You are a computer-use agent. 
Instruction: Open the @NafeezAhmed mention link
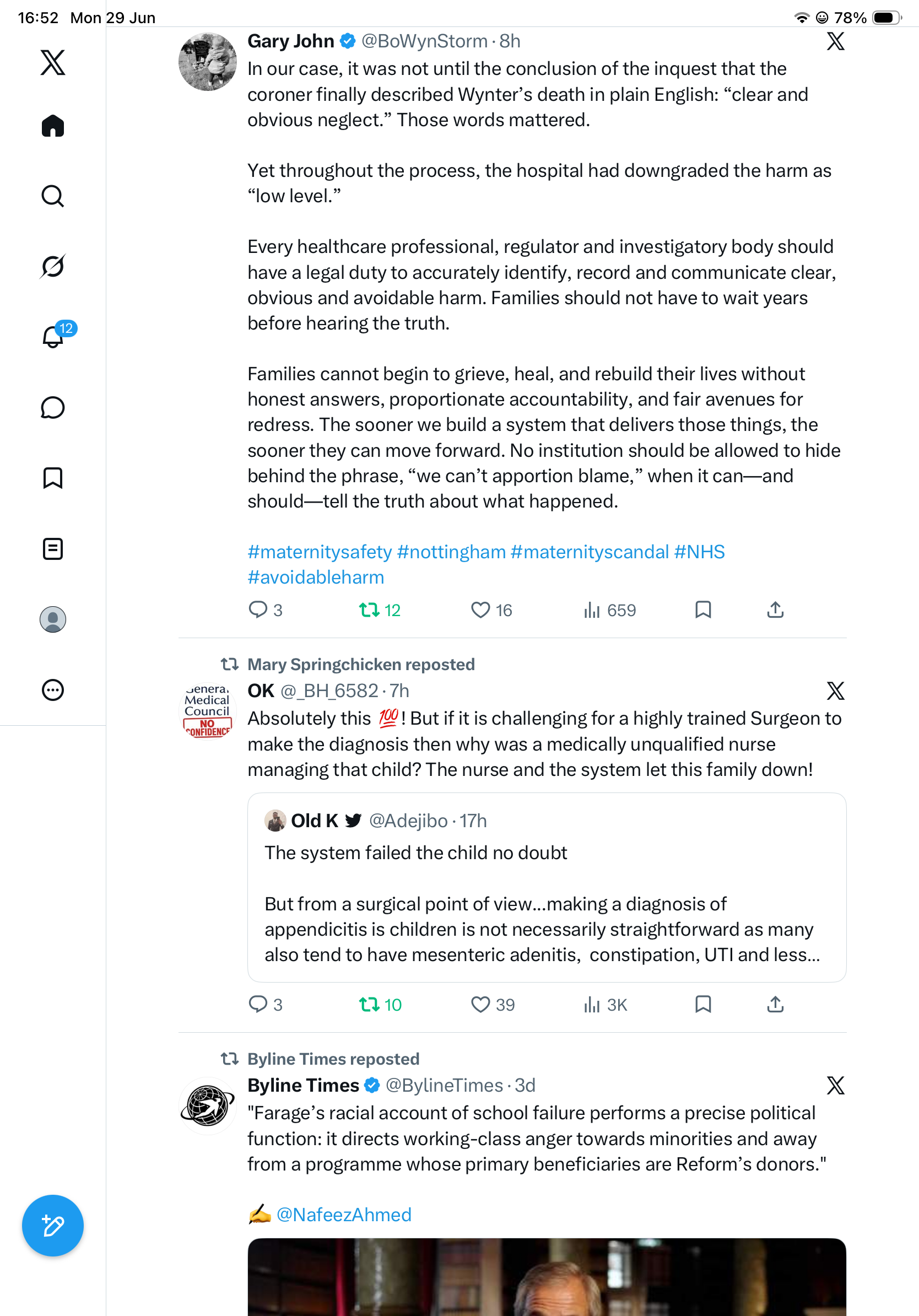point(344,1215)
